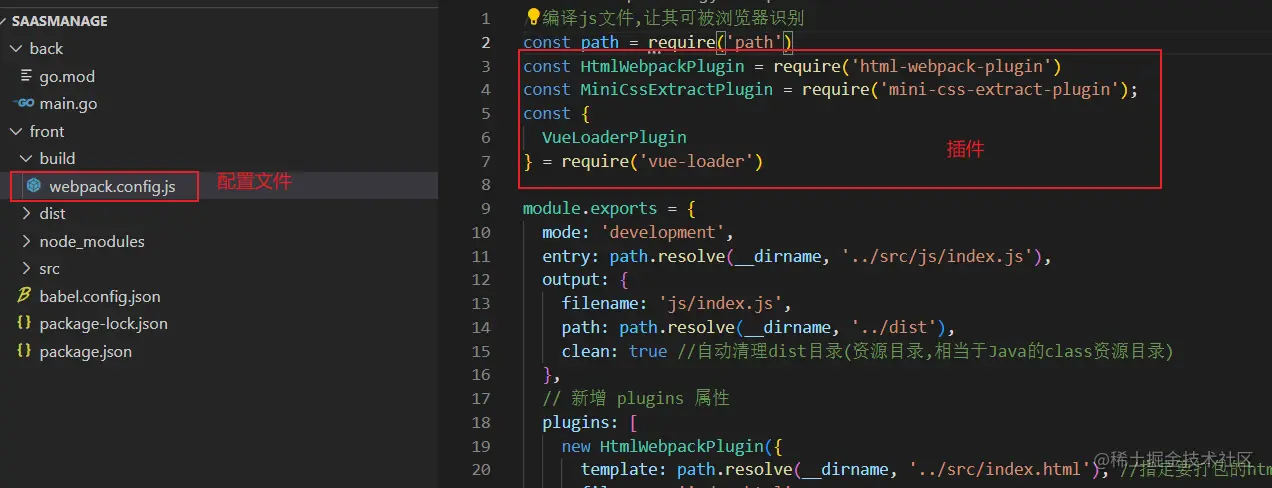
Task: Select the dist folder label
Action: pos(52,214)
